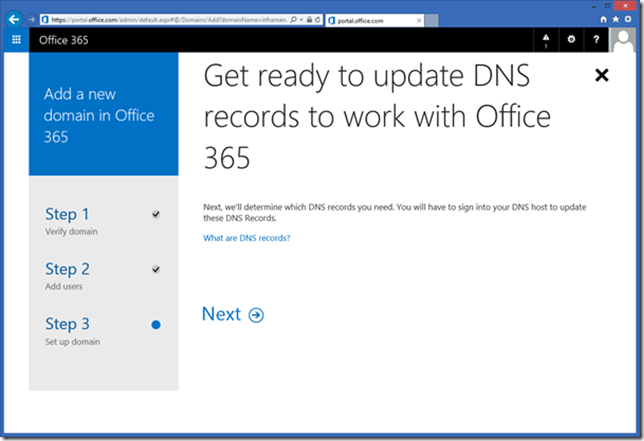Click the Step 3 current-step blue dot
Image resolution: width=644 pixels, height=441 pixels.
pos(155,324)
